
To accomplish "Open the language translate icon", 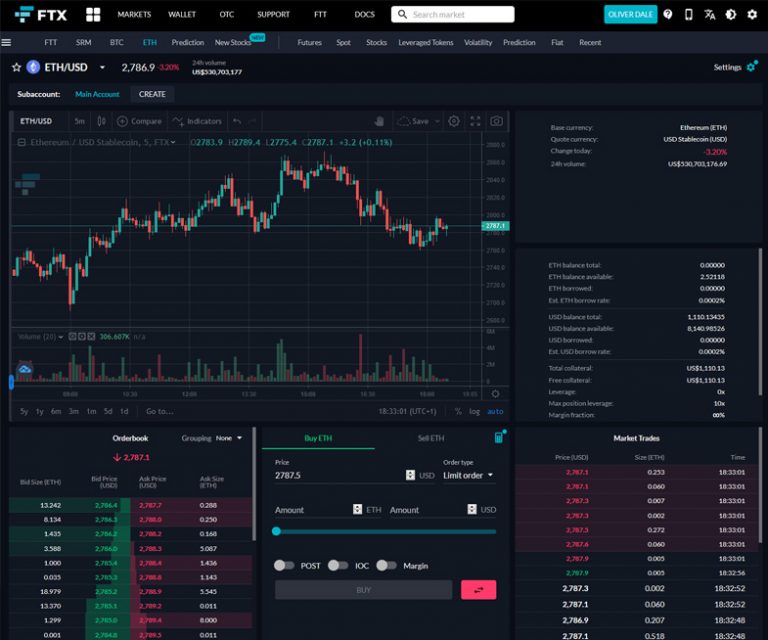I will point(710,15).
